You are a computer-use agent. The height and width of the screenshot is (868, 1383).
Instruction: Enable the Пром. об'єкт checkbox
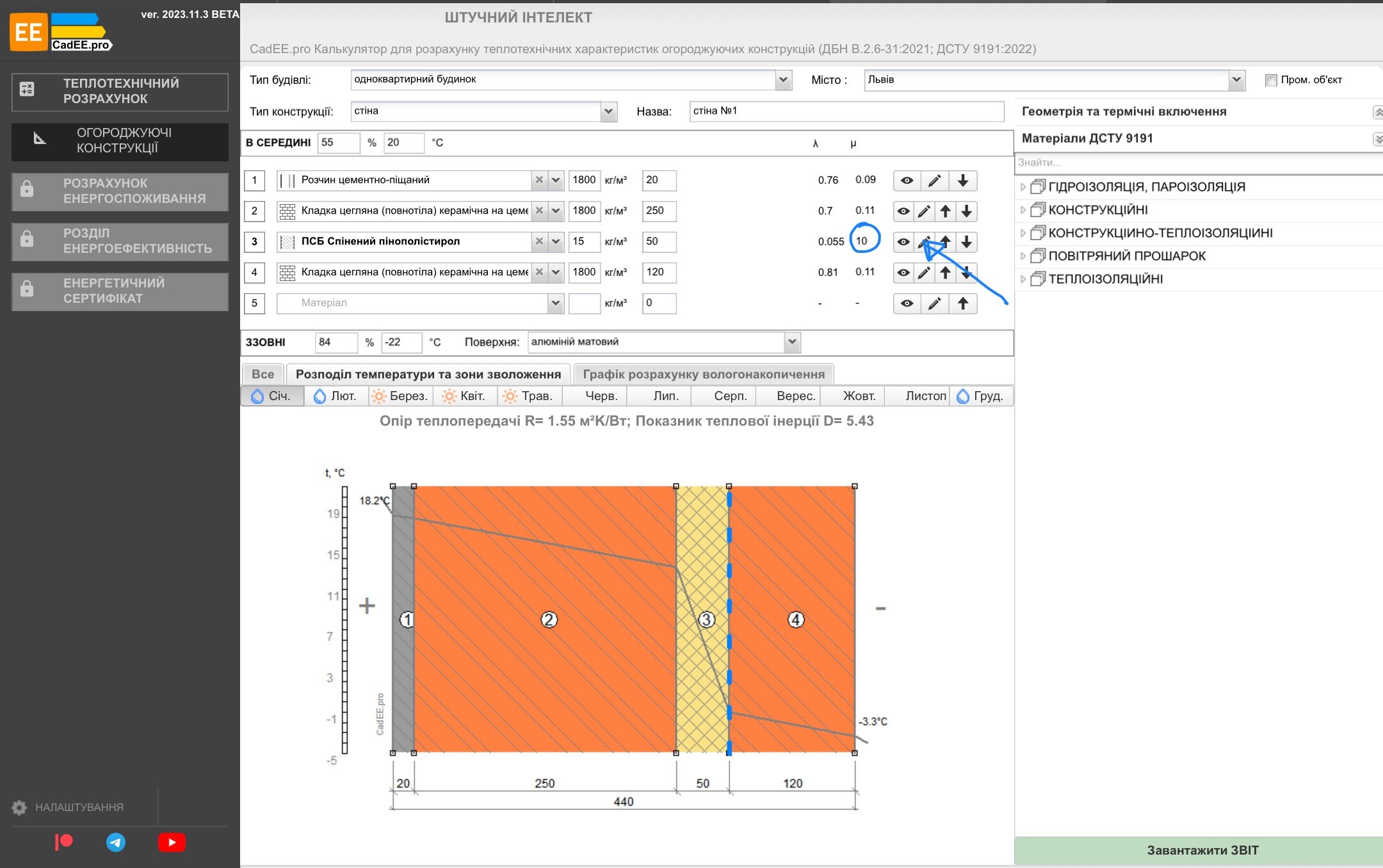pyautogui.click(x=1271, y=80)
